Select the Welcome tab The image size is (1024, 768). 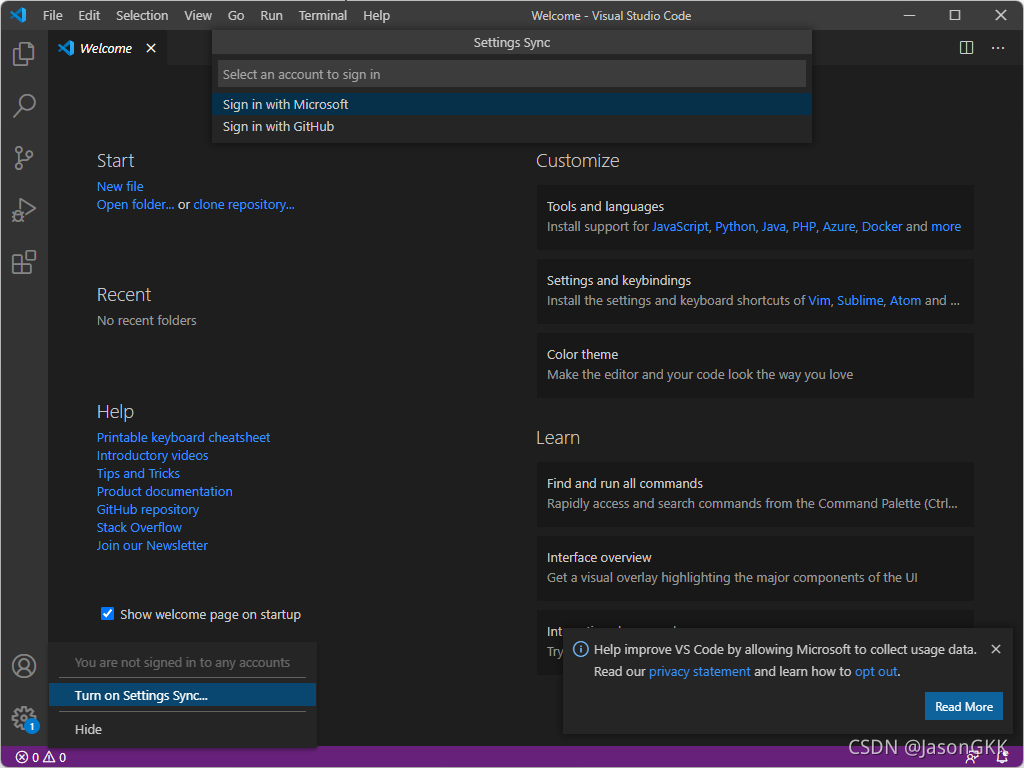pos(106,48)
